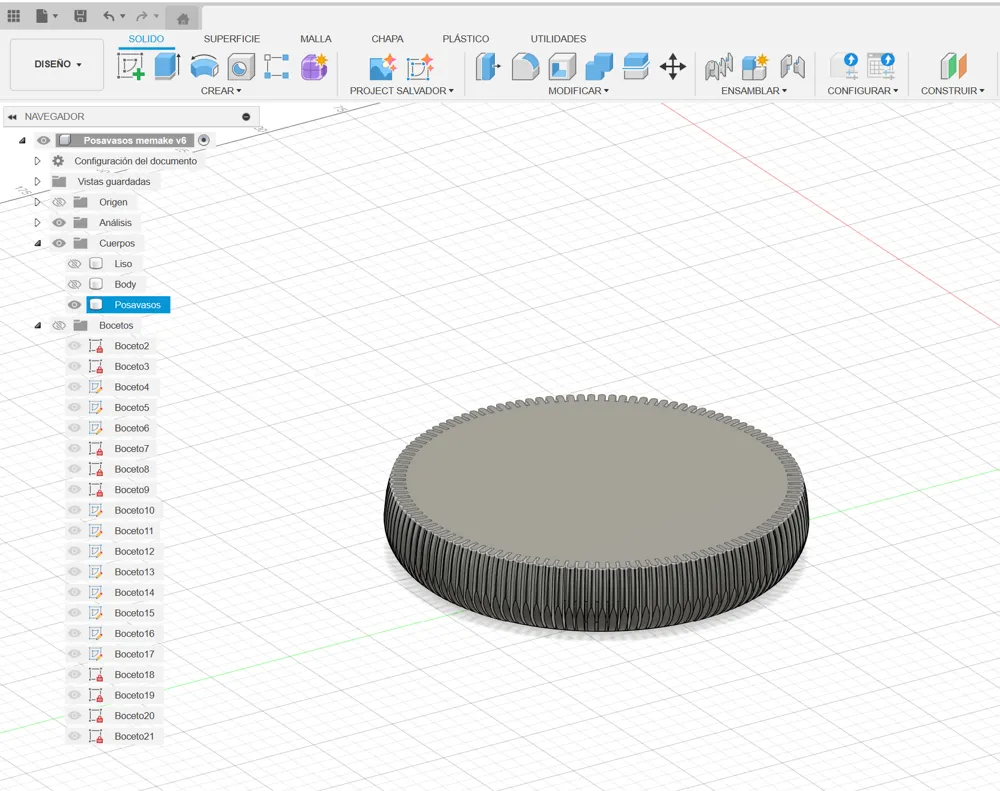Toggle visibility of Boceto2
This screenshot has width=1000, height=791.
tap(74, 346)
